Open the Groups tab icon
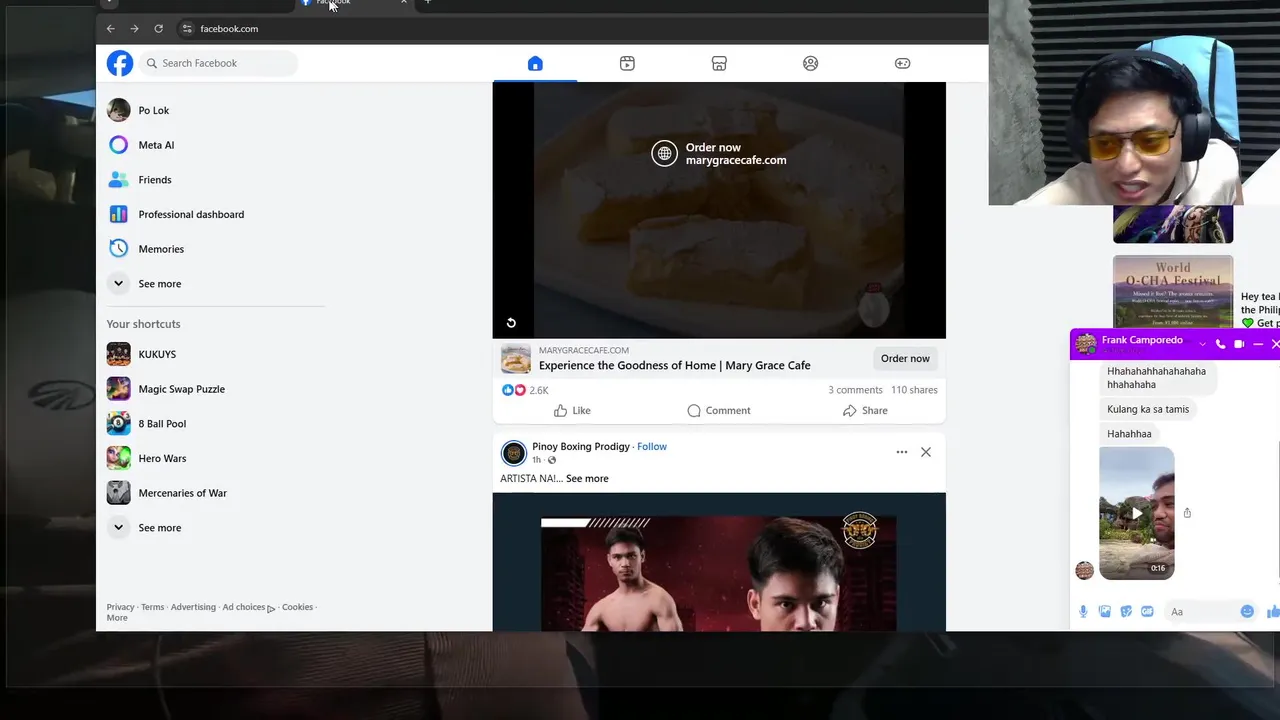This screenshot has height=720, width=1280. point(811,63)
